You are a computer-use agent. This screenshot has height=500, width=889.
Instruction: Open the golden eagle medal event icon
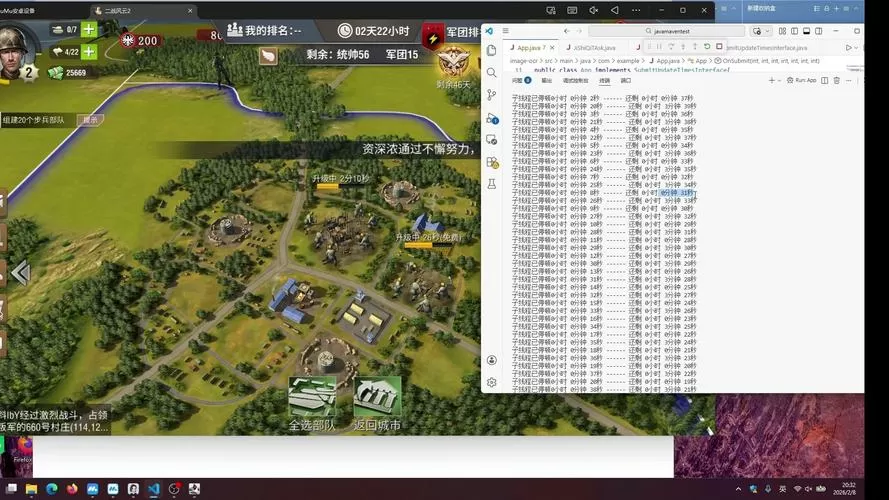point(452,62)
